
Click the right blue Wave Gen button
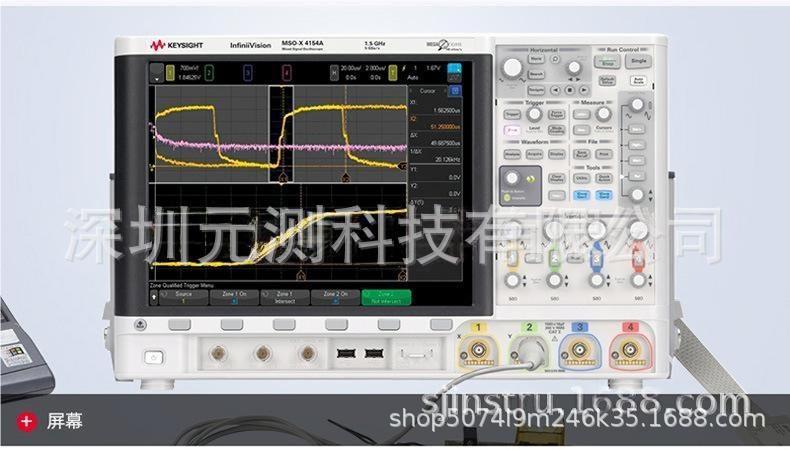(604, 196)
